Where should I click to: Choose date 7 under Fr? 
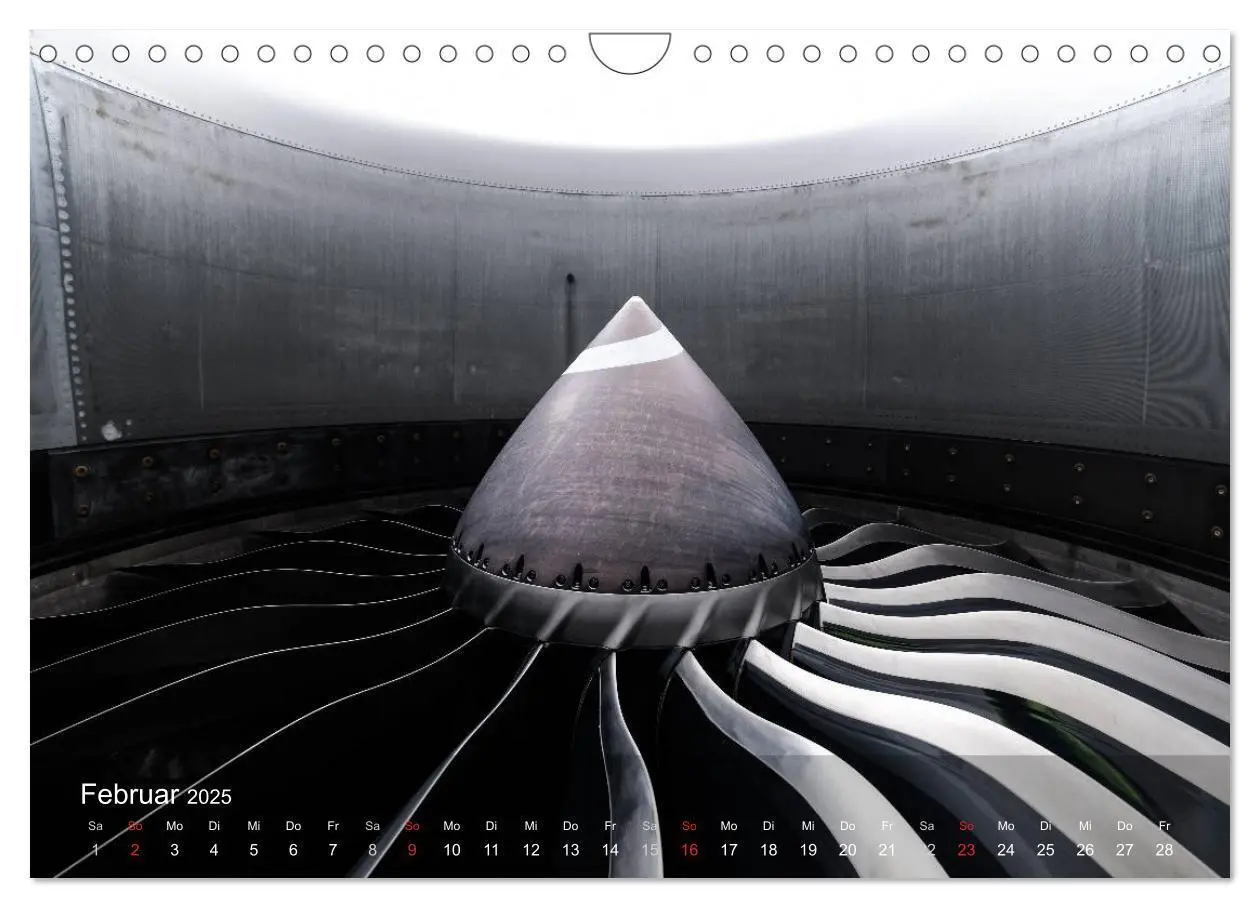point(333,850)
